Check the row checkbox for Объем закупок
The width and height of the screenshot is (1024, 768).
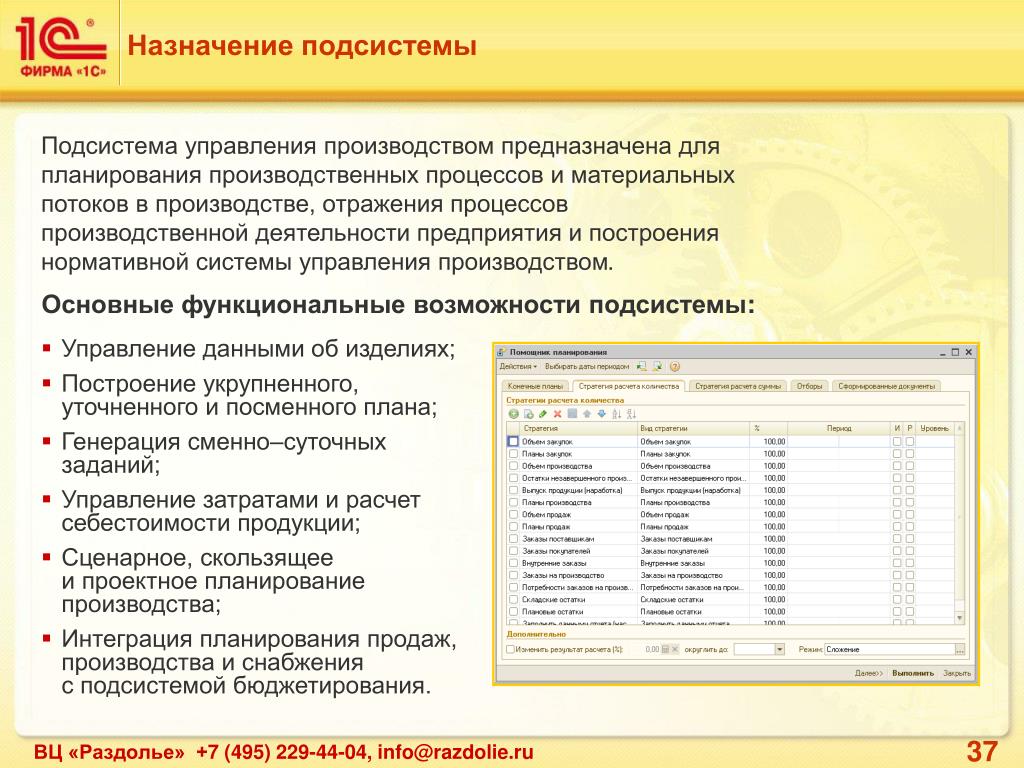[513, 441]
